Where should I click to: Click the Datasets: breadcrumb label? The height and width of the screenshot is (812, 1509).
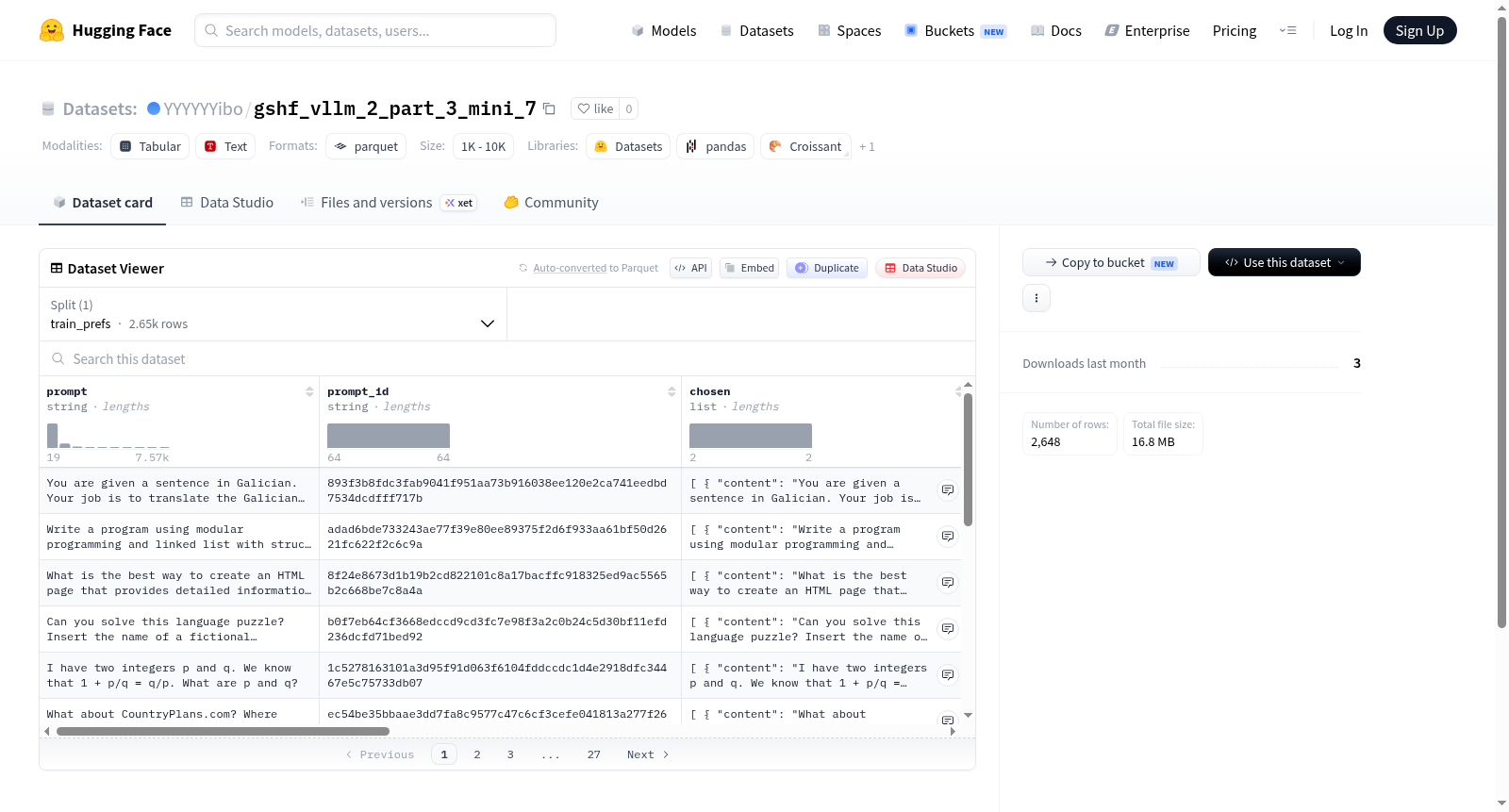click(100, 108)
